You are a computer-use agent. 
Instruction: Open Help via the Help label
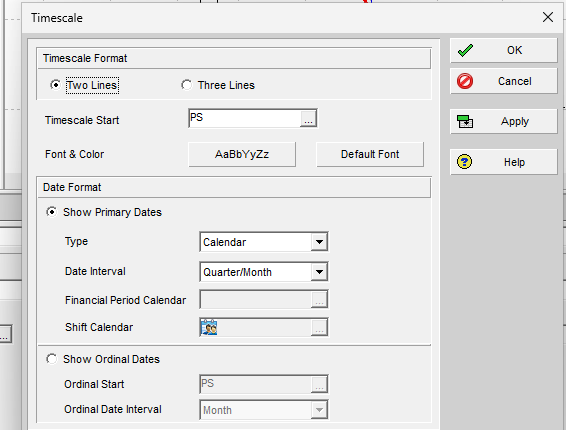coord(514,162)
